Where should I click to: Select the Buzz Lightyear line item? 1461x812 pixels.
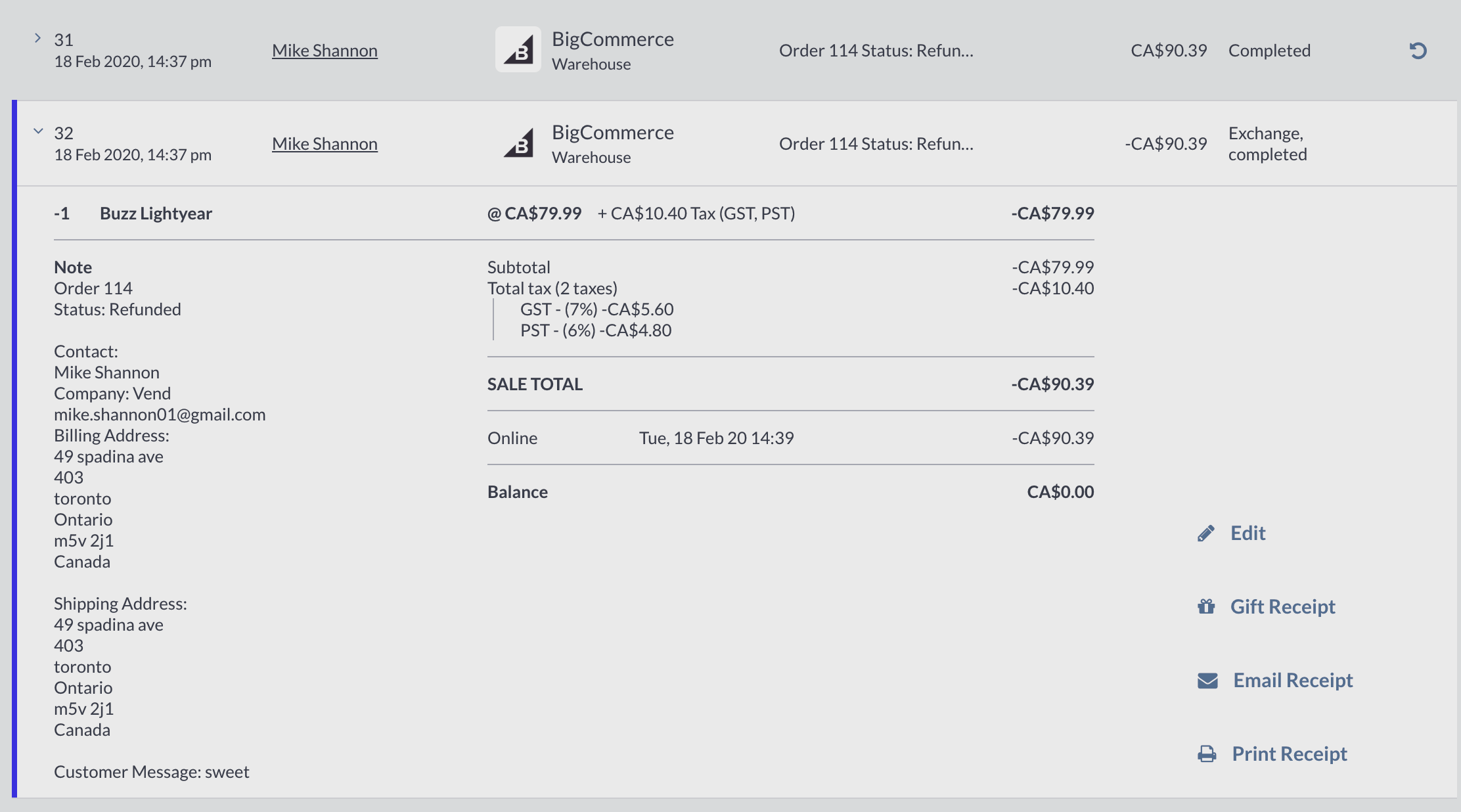coord(156,214)
